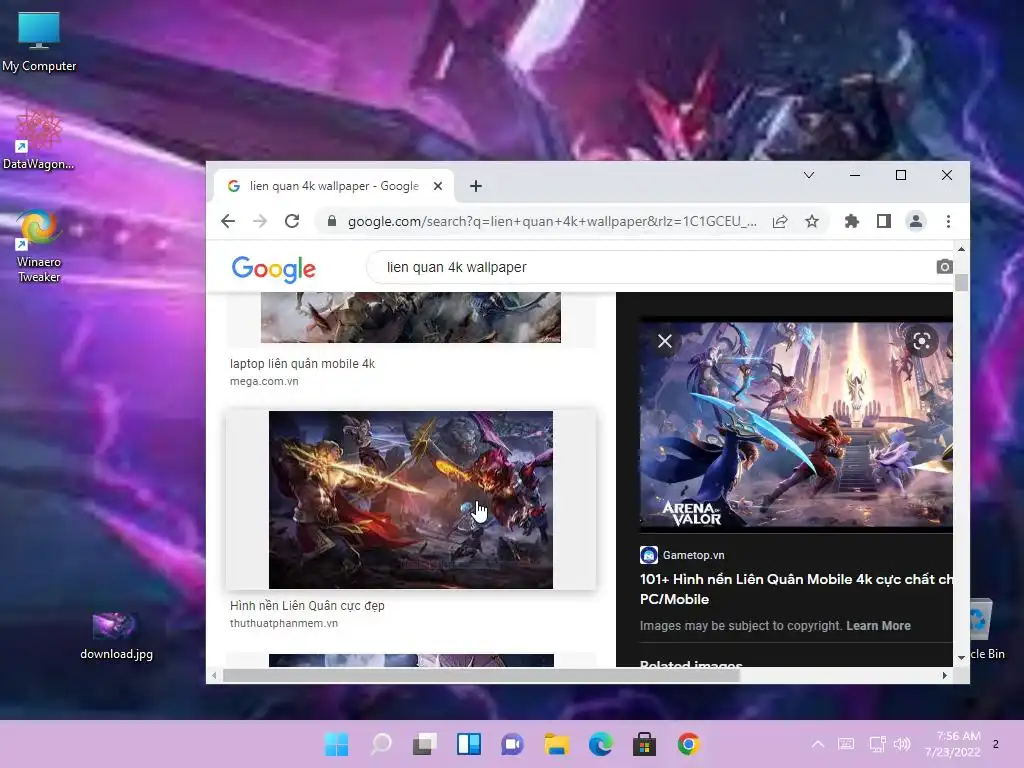Open the Arena of Valor preview image

[796, 424]
